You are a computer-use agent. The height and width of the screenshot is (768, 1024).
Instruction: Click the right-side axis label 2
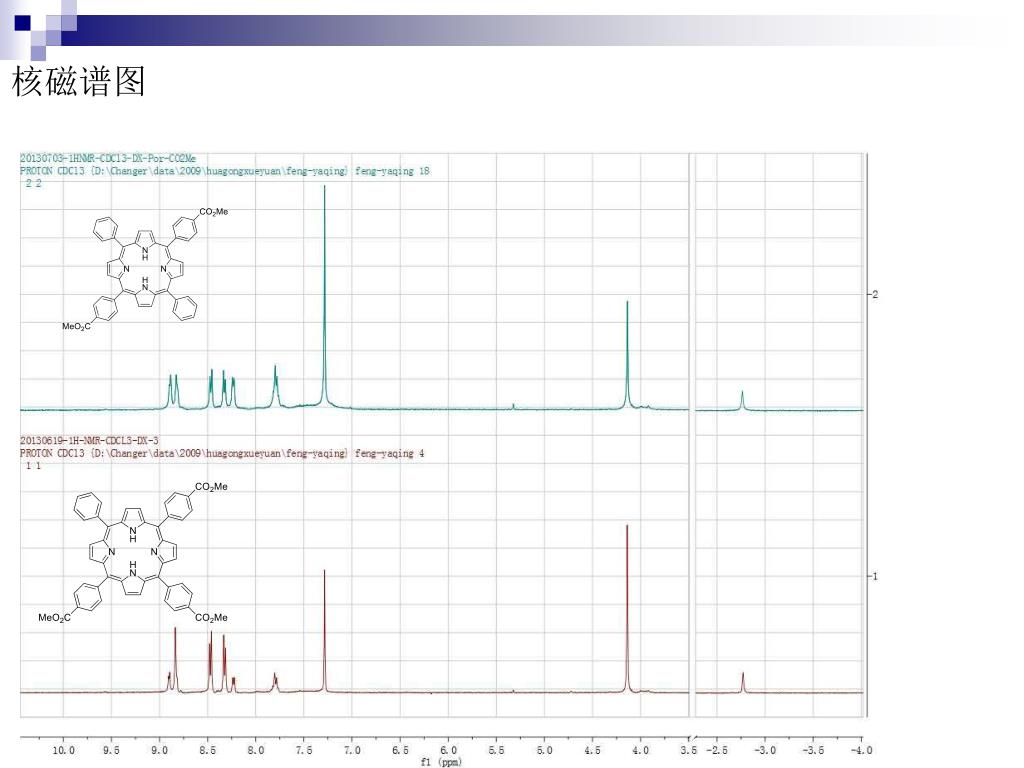tap(875, 295)
